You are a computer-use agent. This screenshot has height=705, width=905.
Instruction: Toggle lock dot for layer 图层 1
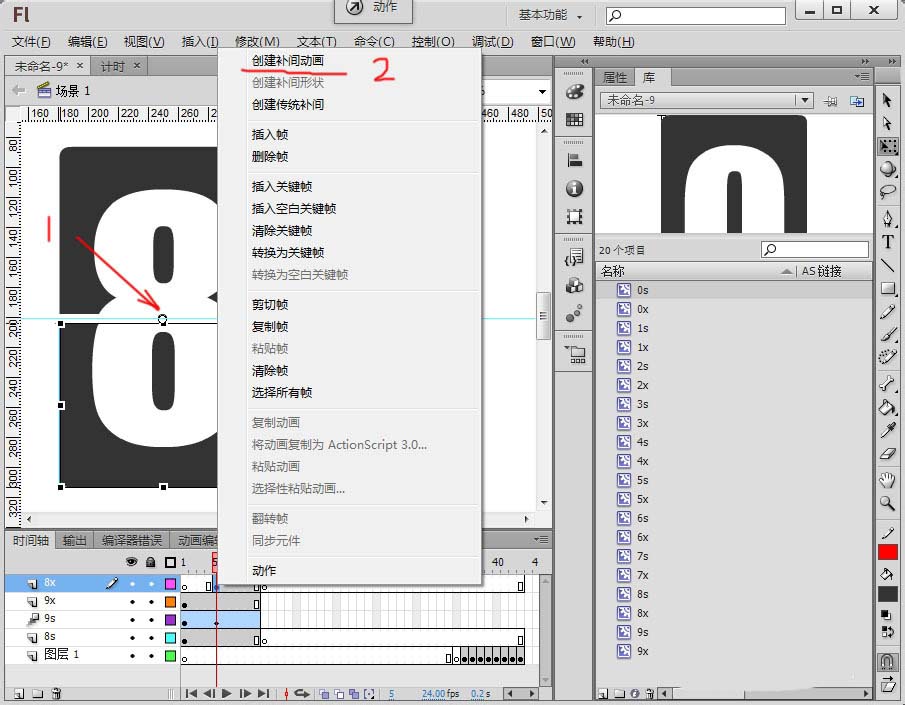pos(151,655)
